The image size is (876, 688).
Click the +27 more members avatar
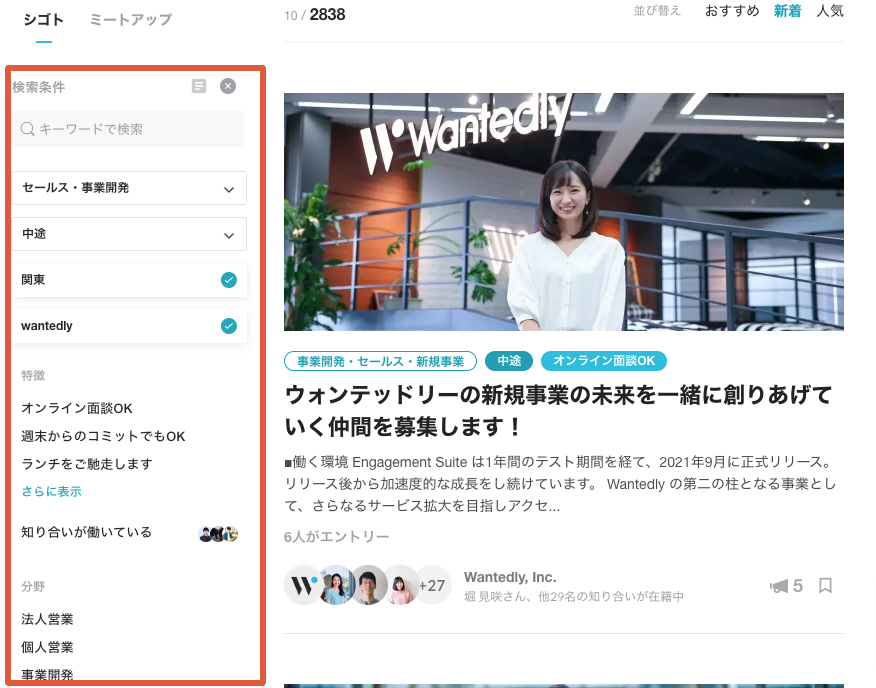(432, 585)
